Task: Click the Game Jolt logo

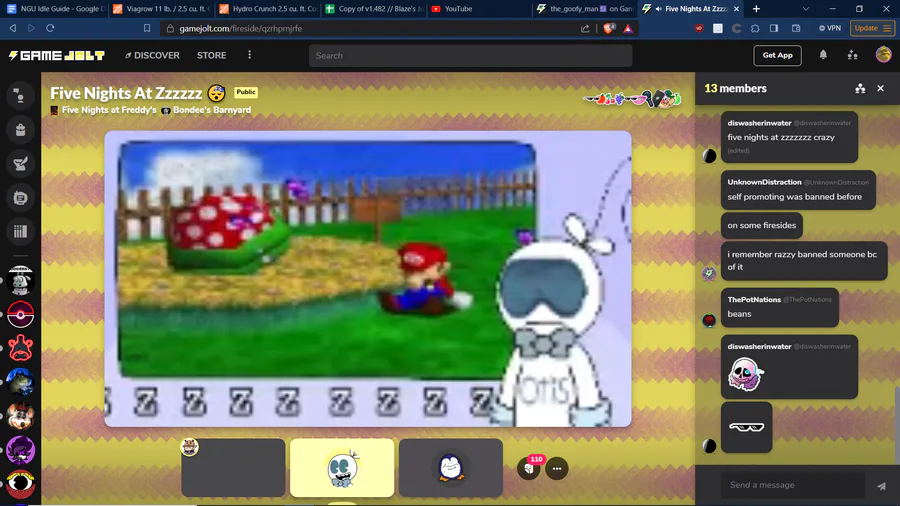Action: (56, 56)
